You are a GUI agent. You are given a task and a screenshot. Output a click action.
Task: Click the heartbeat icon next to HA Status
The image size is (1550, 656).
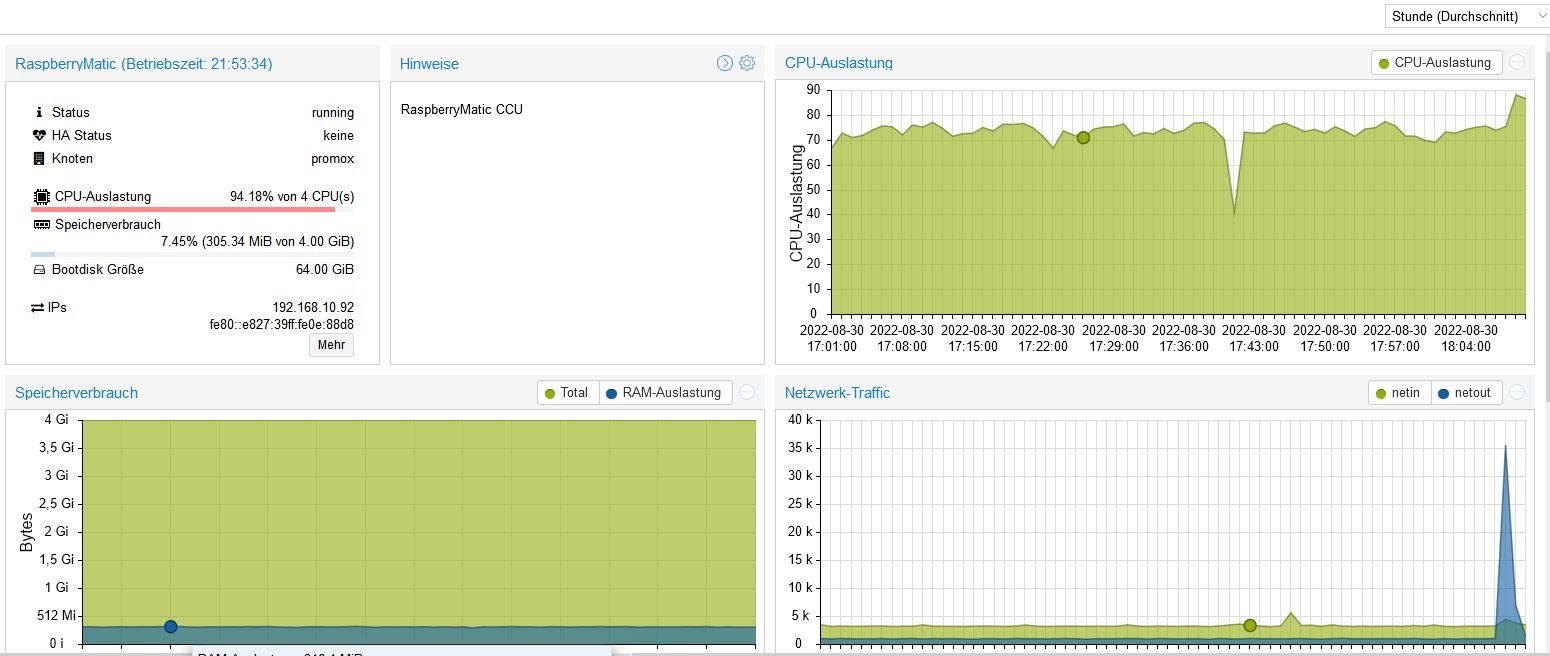pyautogui.click(x=40, y=135)
